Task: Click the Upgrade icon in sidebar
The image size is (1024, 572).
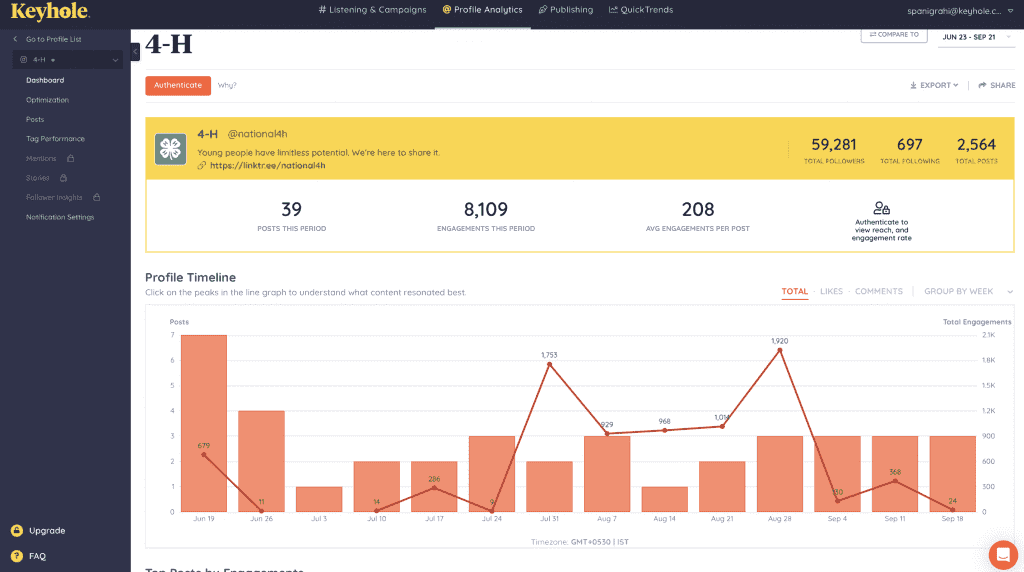Action: pos(17,531)
